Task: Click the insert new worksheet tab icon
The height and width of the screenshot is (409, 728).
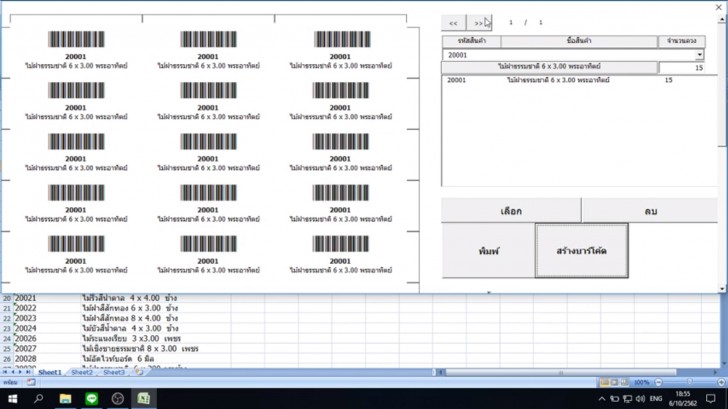Action: coord(139,372)
